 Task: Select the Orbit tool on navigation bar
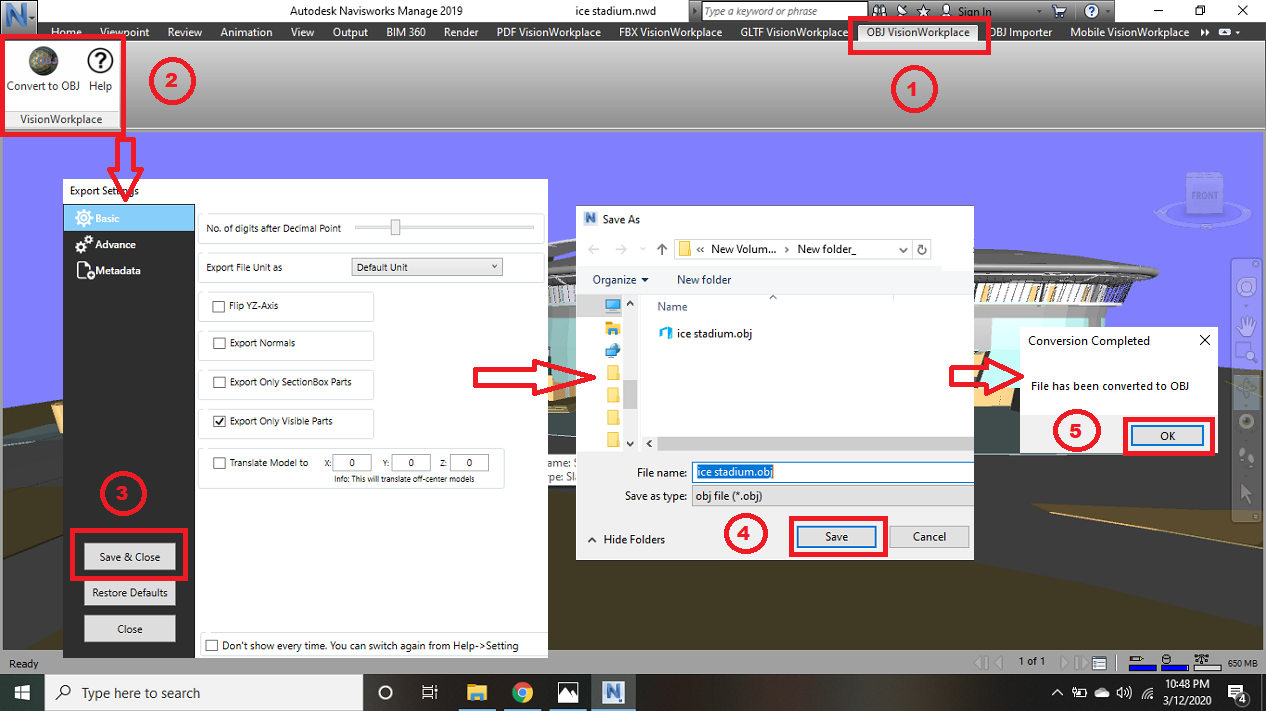tap(1246, 389)
